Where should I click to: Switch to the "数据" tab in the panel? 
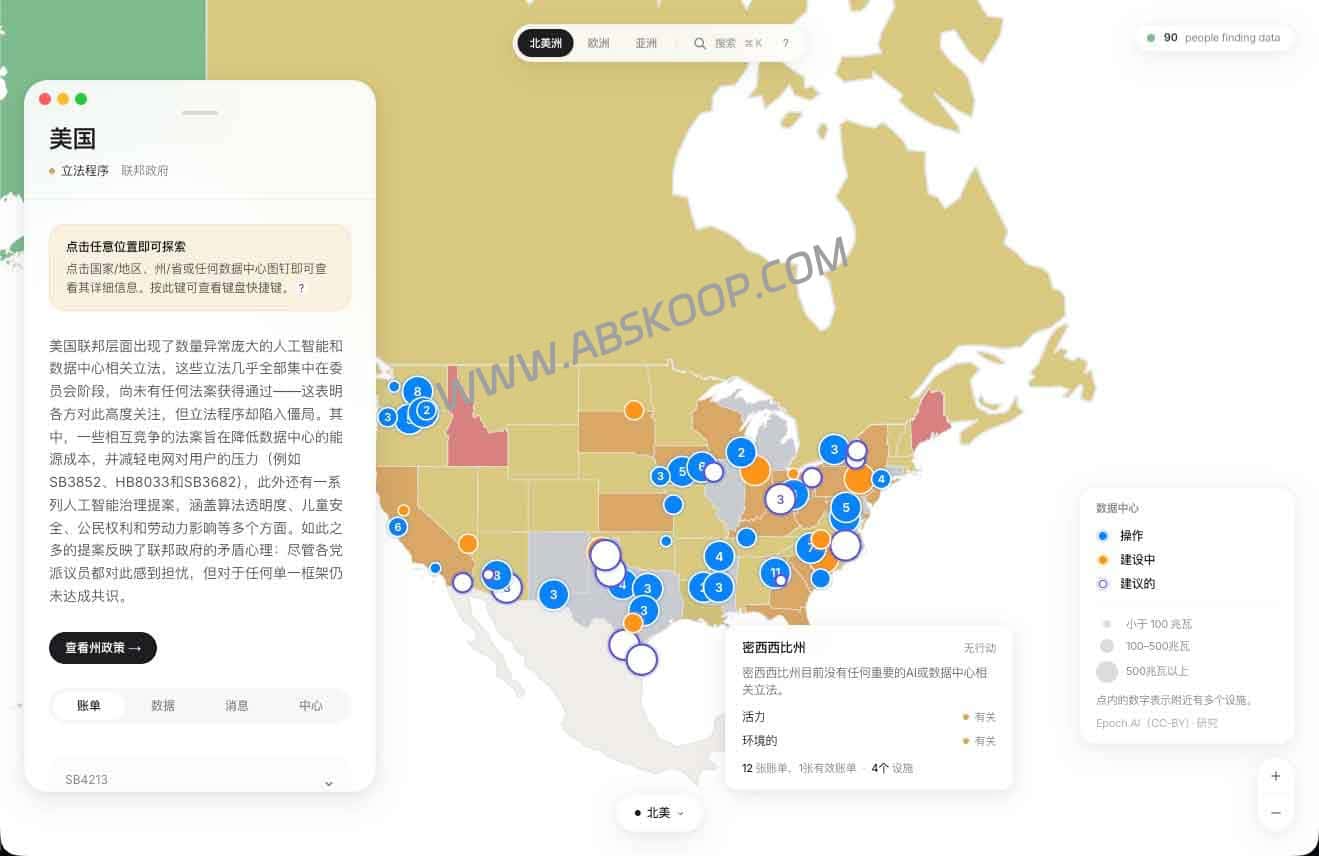163,705
